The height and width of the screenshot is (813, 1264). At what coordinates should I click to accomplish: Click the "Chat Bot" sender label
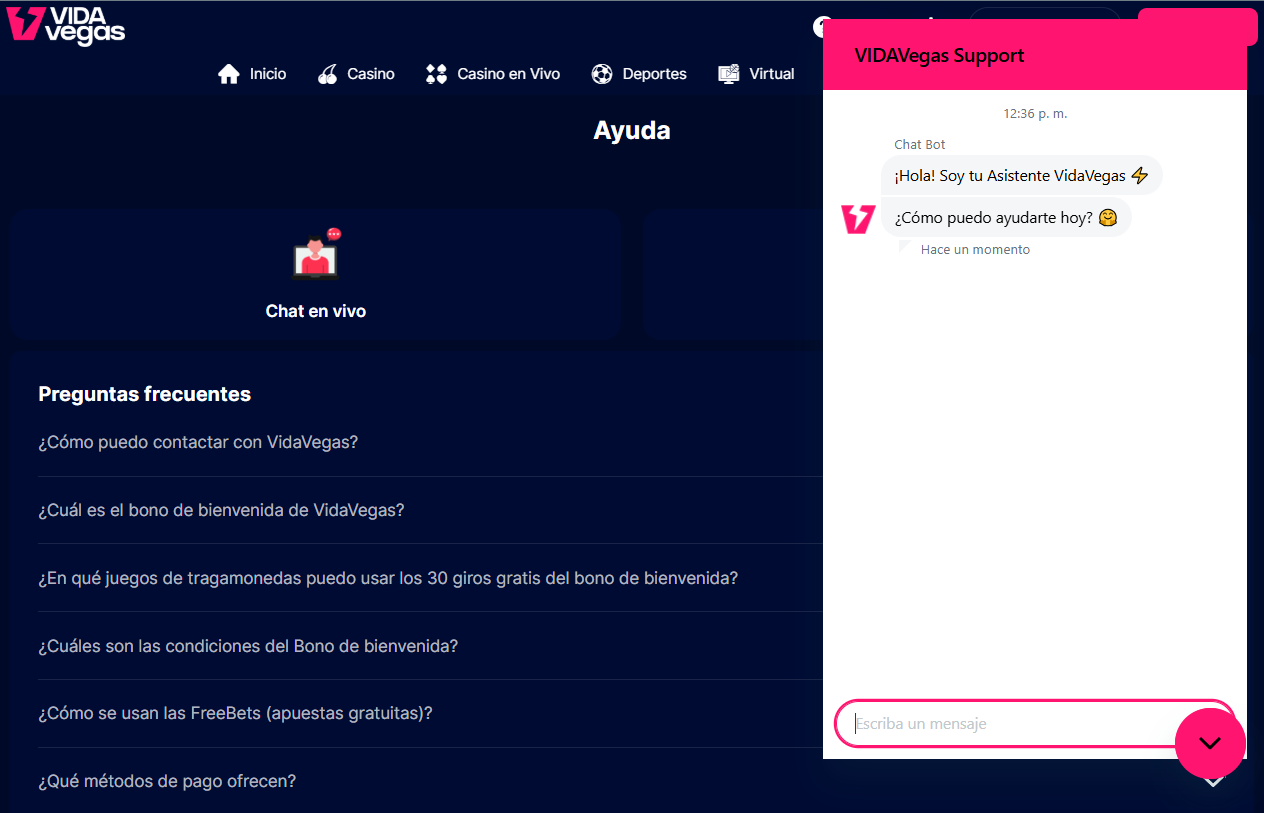920,145
